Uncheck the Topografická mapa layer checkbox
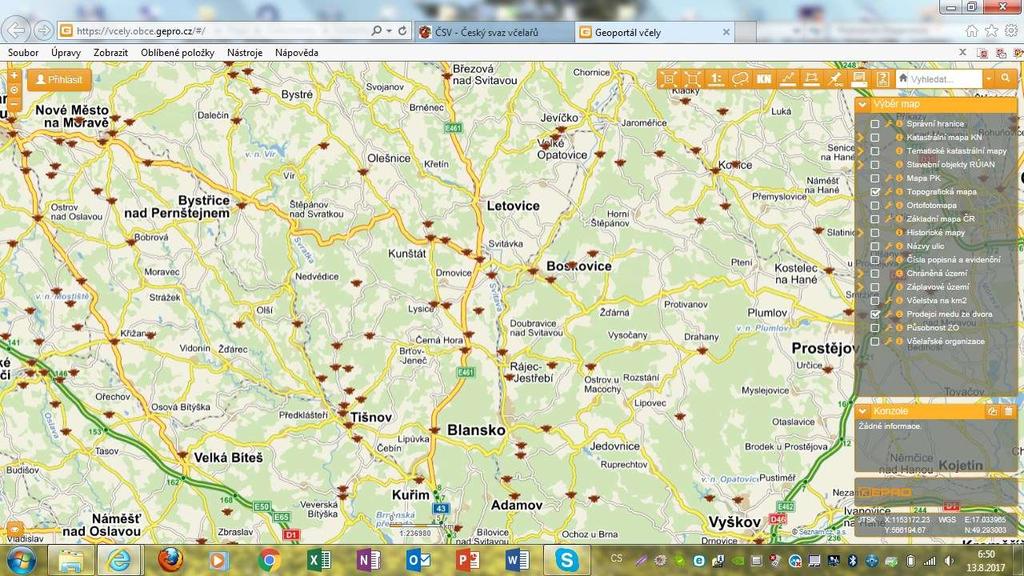This screenshot has width=1024, height=576. (875, 192)
